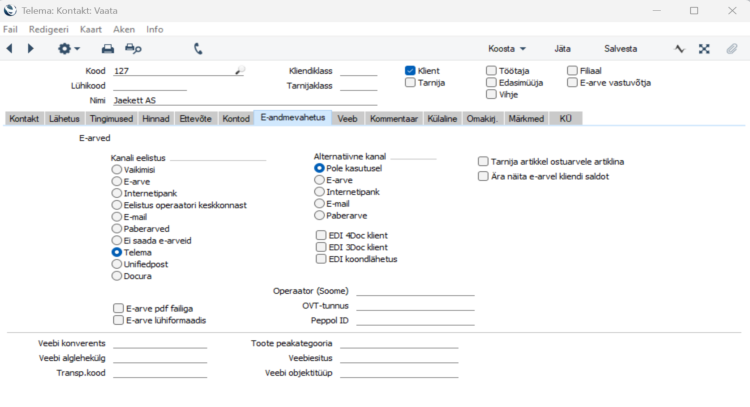This screenshot has height=407, width=750.
Task: Switch to the Omakirj. tab
Action: pos(482,119)
